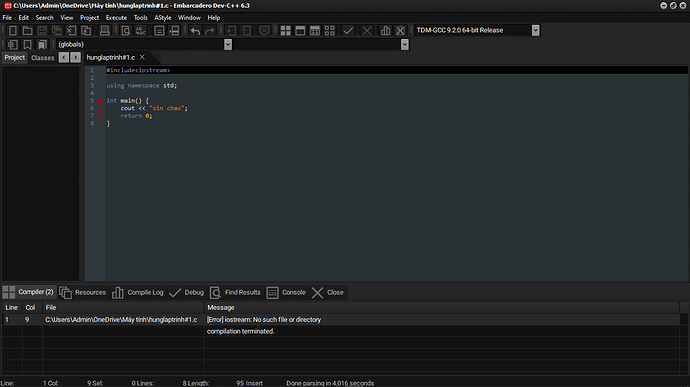The width and height of the screenshot is (690, 387).
Task: Click the Debug checkmark toolbar icon
Action: tap(348, 30)
